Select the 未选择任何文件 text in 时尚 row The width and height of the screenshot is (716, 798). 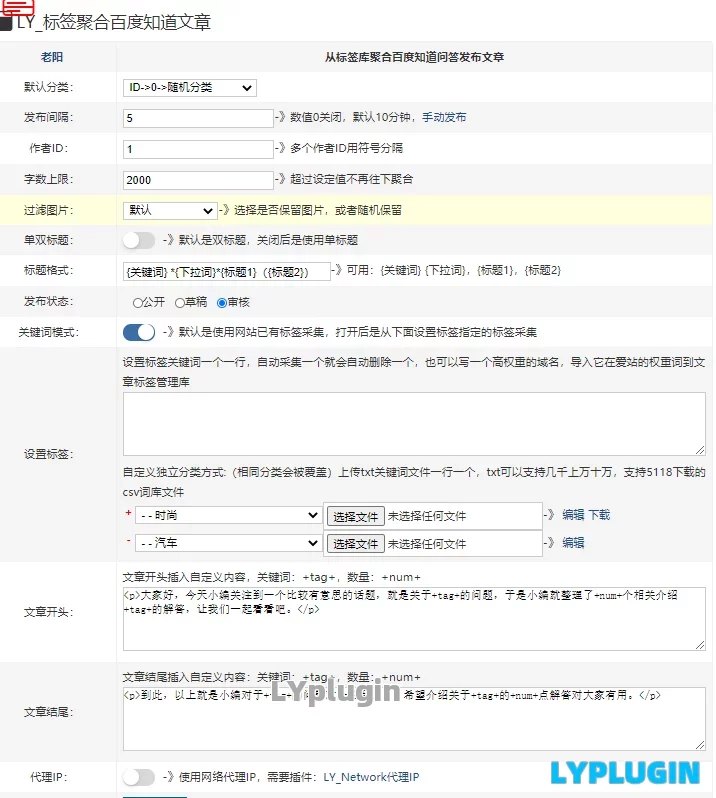click(x=426, y=516)
